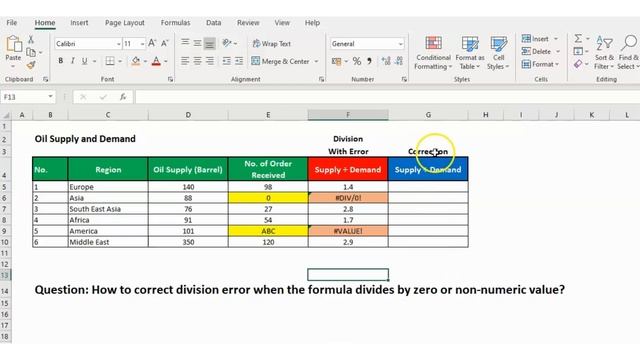The image size is (640, 360).
Task: Open Cell Styles gallery
Action: (498, 53)
